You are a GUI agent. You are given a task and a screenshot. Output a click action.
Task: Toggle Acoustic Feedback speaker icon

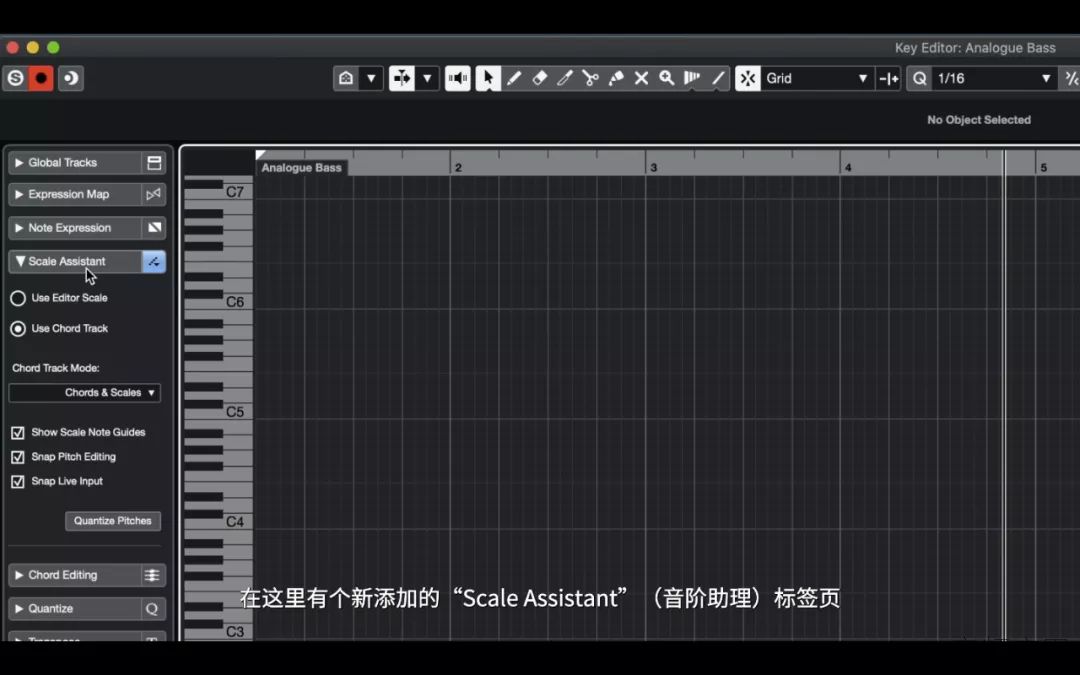pos(457,78)
